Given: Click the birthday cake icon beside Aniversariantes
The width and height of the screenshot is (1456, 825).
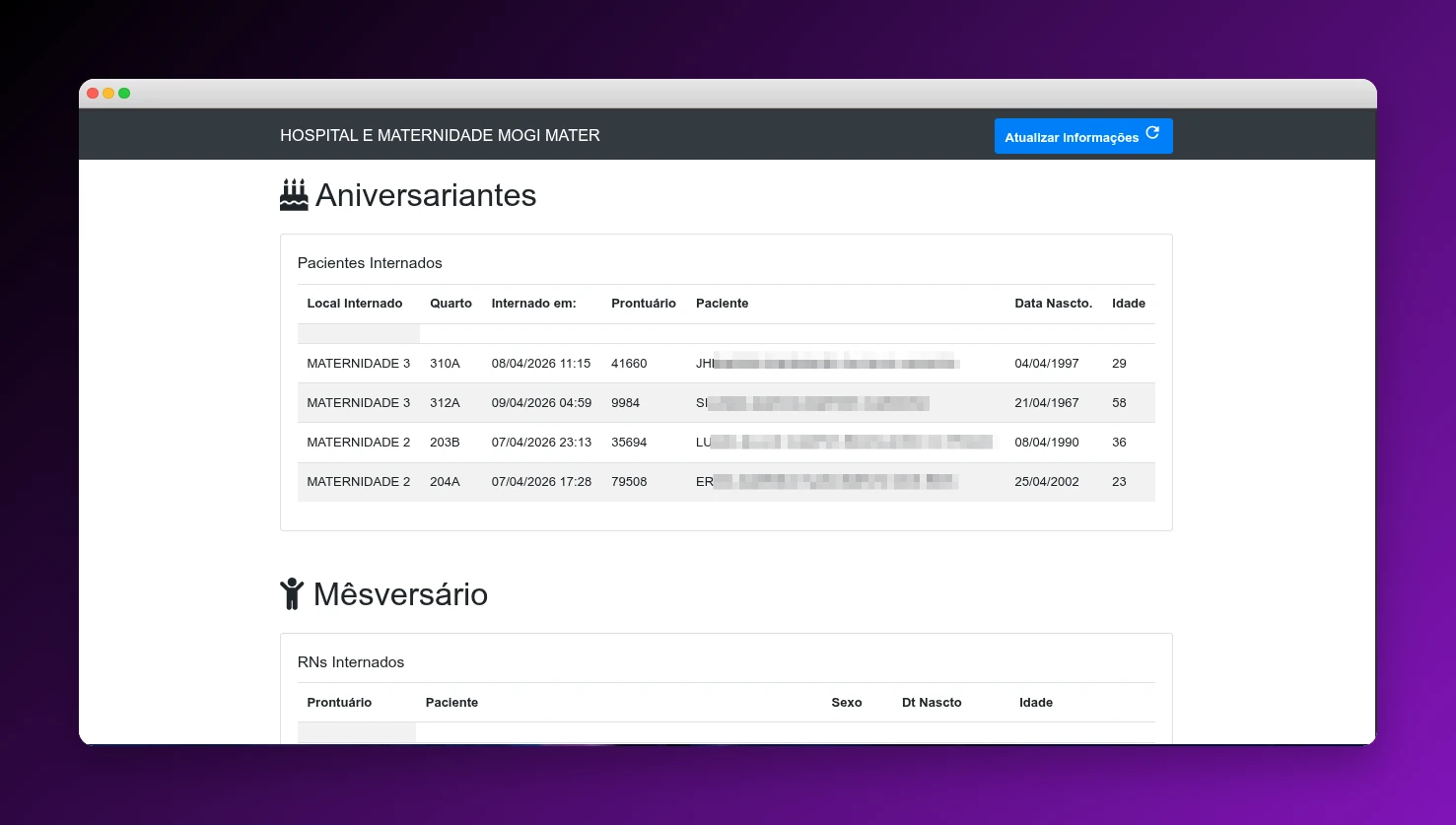Looking at the screenshot, I should click(294, 195).
